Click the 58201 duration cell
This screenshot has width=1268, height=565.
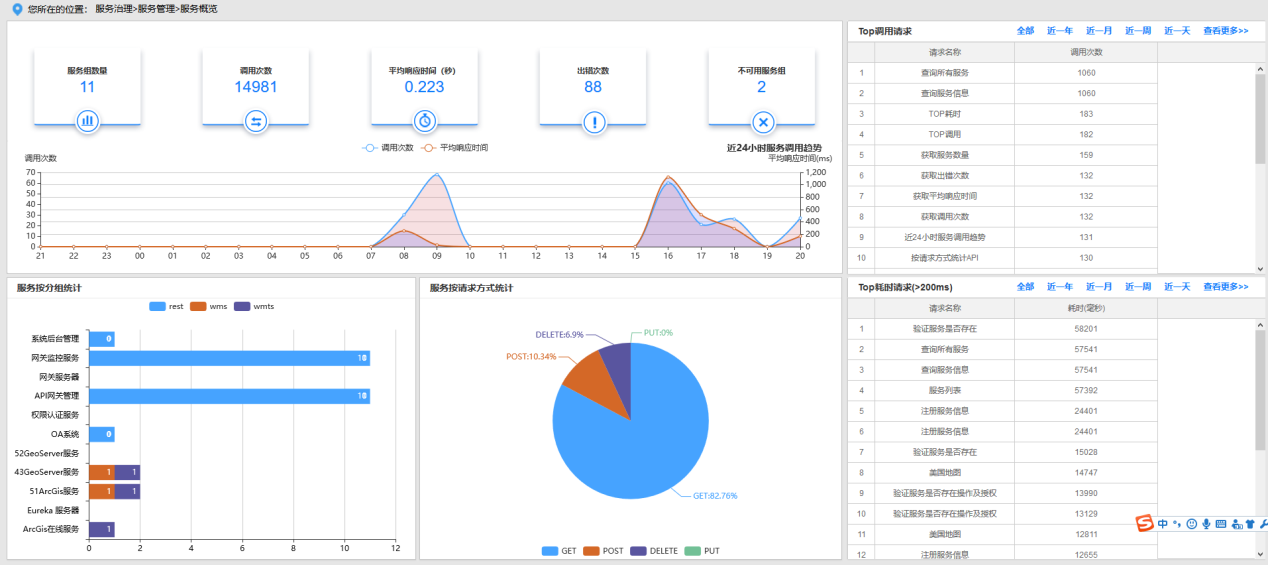[1086, 328]
